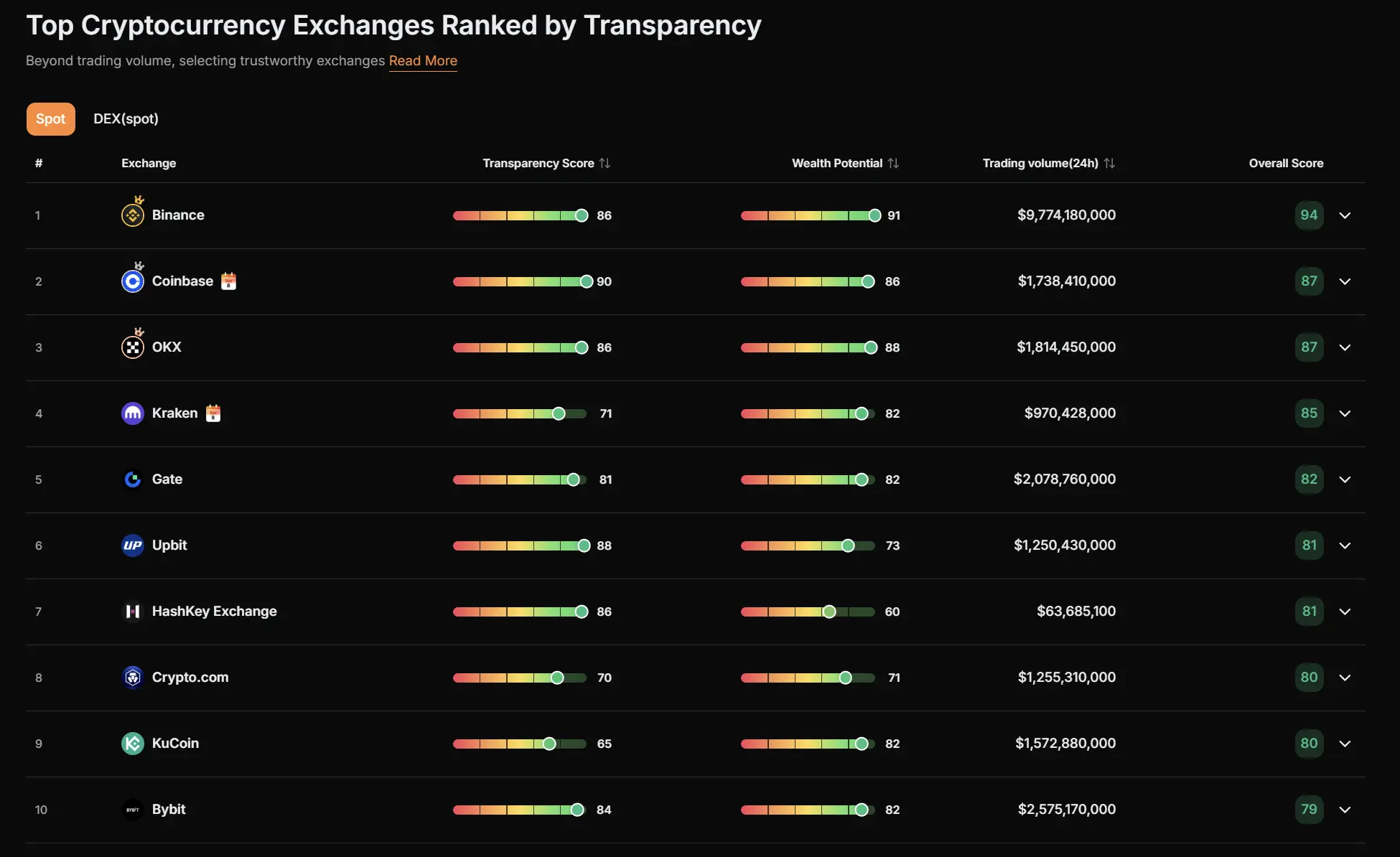Click the Binance exchange logo
The height and width of the screenshot is (857, 1400).
click(133, 215)
